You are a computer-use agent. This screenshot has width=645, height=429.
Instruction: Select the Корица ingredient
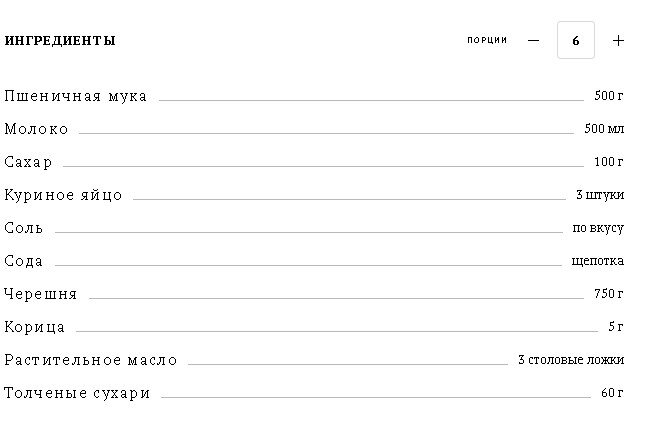tap(35, 327)
